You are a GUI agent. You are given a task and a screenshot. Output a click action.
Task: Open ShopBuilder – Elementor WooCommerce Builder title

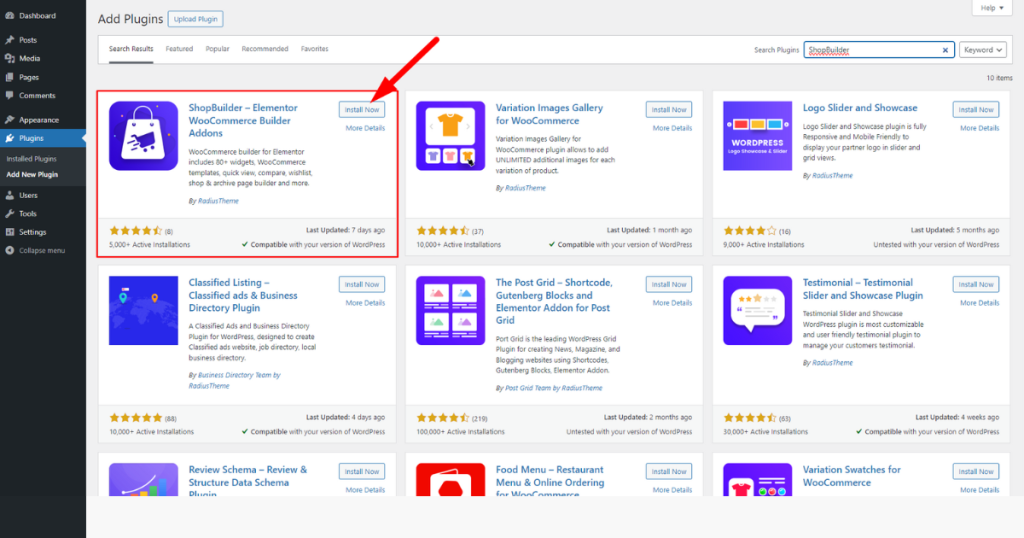tap(242, 120)
